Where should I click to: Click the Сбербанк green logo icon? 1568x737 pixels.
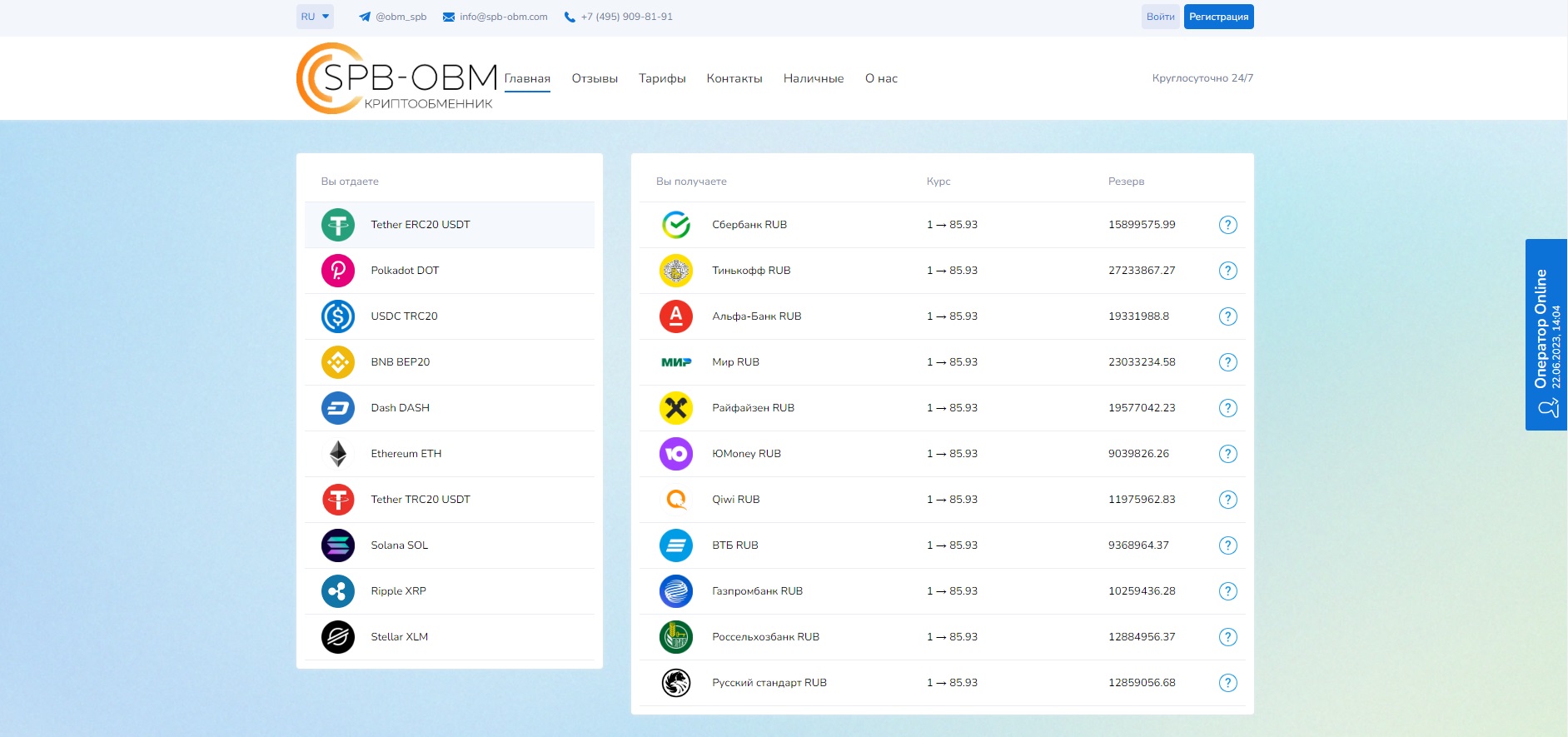(676, 225)
